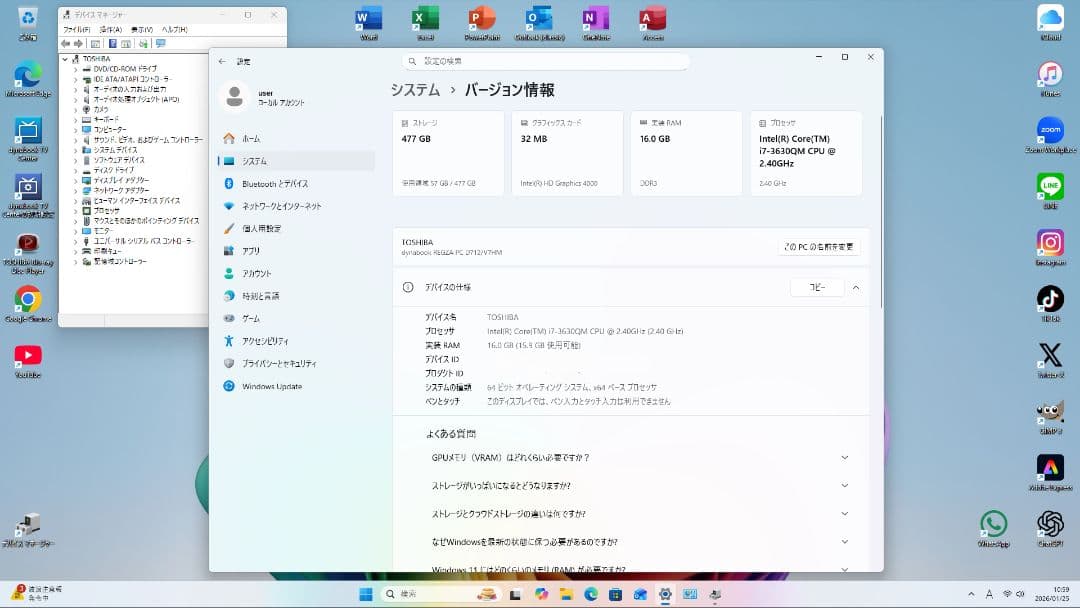1080x608 pixels.
Task: Click このPCの名前を変更 button
Action: point(819,247)
